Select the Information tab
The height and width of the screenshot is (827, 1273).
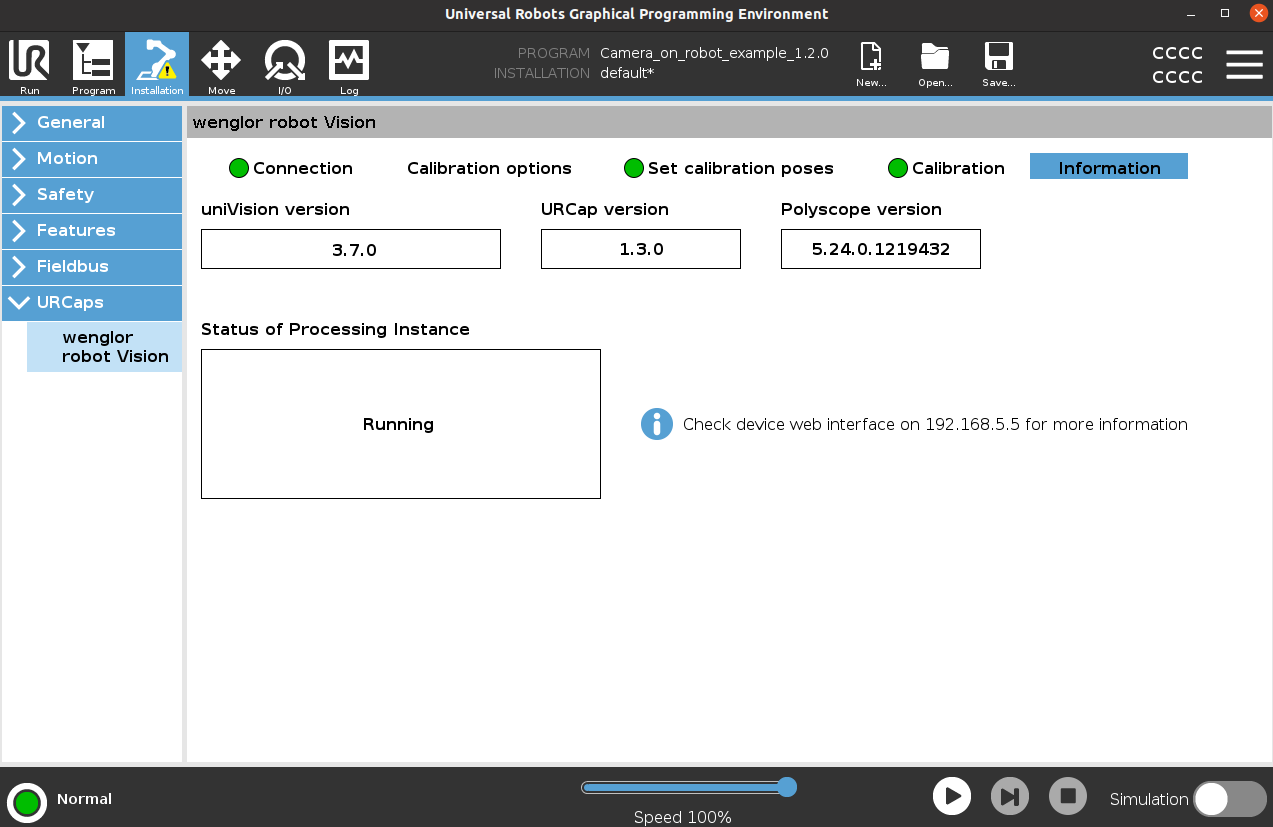1109,167
